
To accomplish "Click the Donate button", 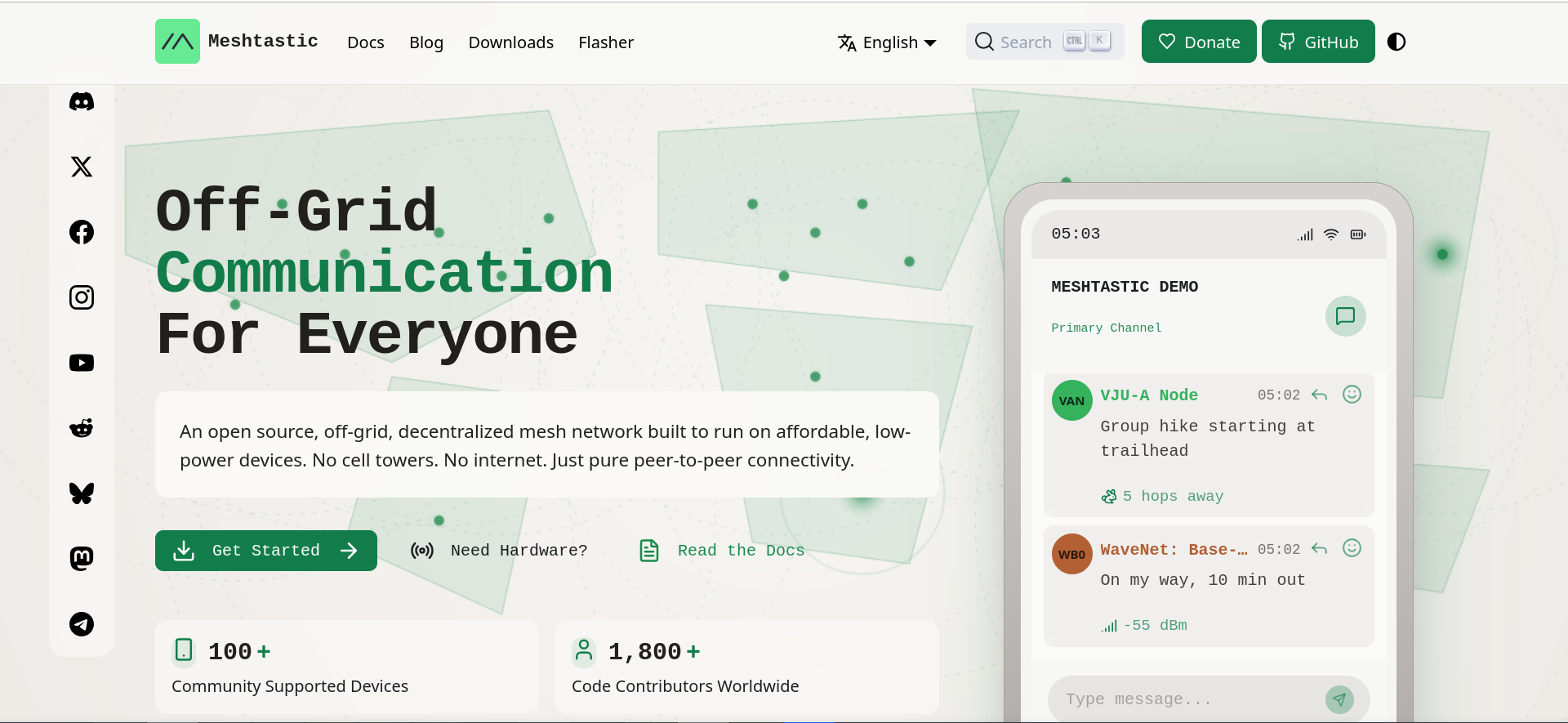I will tap(1199, 42).
